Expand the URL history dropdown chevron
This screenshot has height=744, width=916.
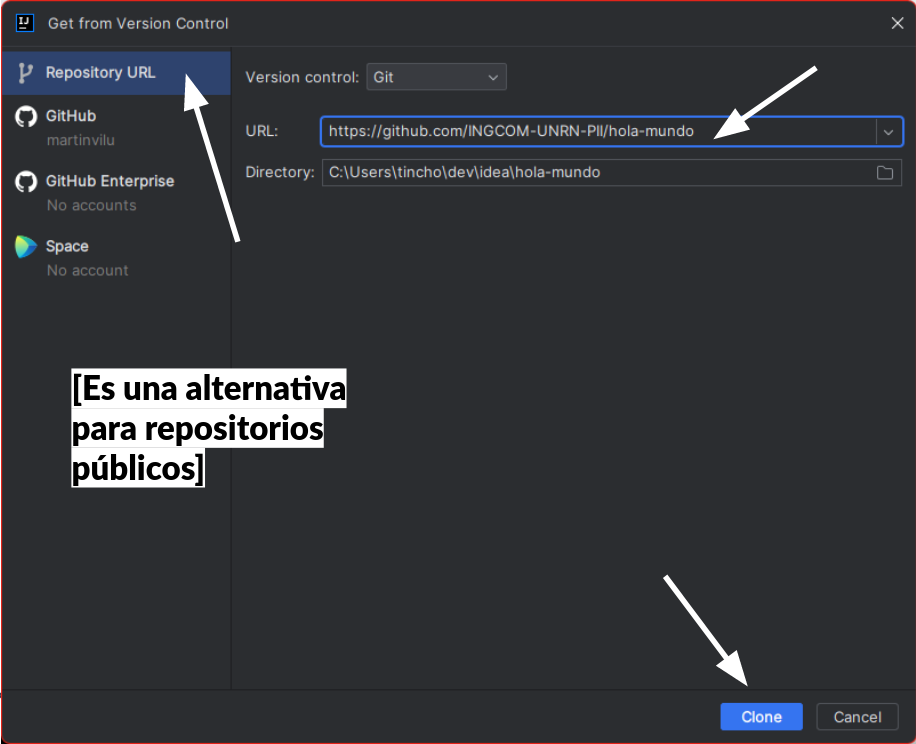[x=888, y=132]
